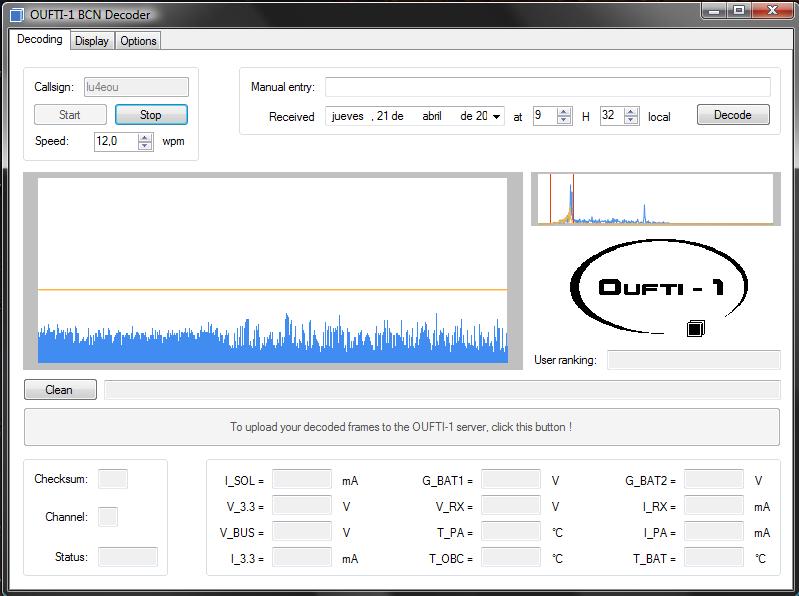
Task: Decrease Speed wpm with down arrow
Action: pyautogui.click(x=145, y=145)
